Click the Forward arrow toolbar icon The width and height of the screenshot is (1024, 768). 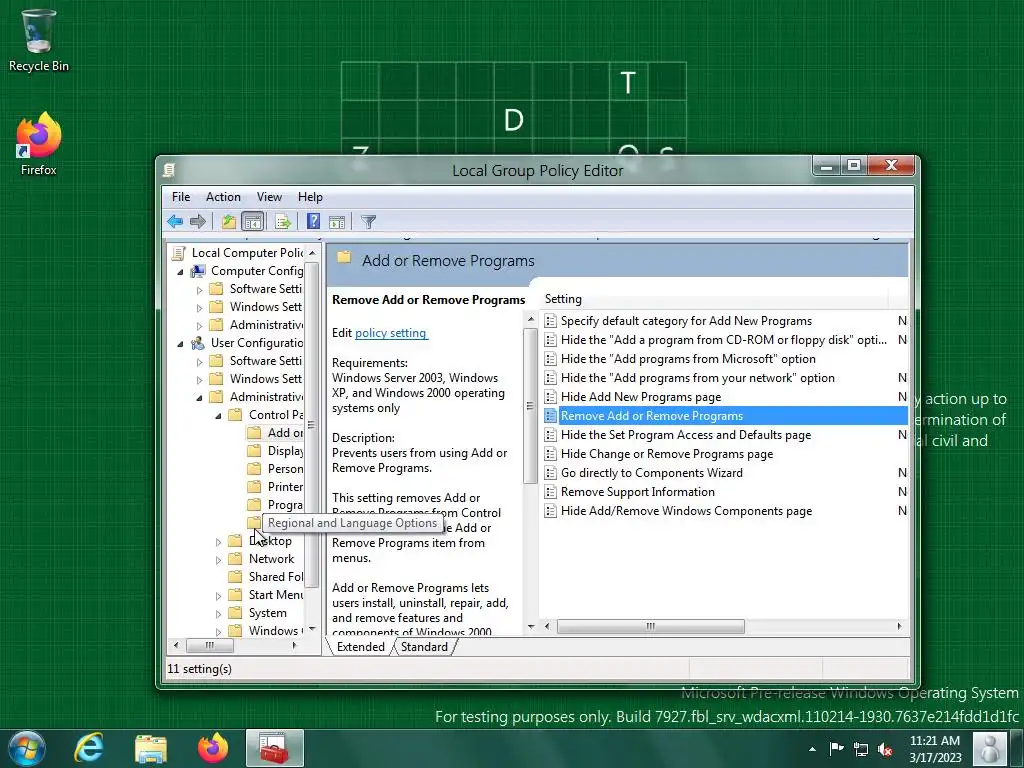pyautogui.click(x=198, y=221)
